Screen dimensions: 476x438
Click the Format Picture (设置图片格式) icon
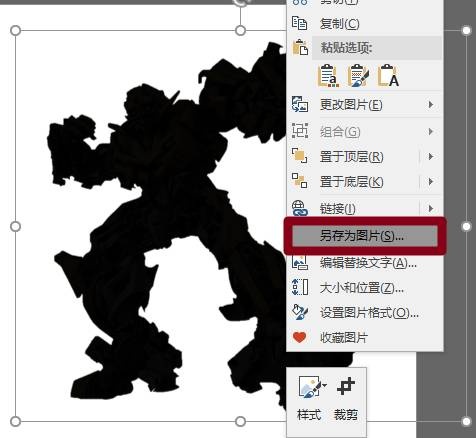[300, 312]
